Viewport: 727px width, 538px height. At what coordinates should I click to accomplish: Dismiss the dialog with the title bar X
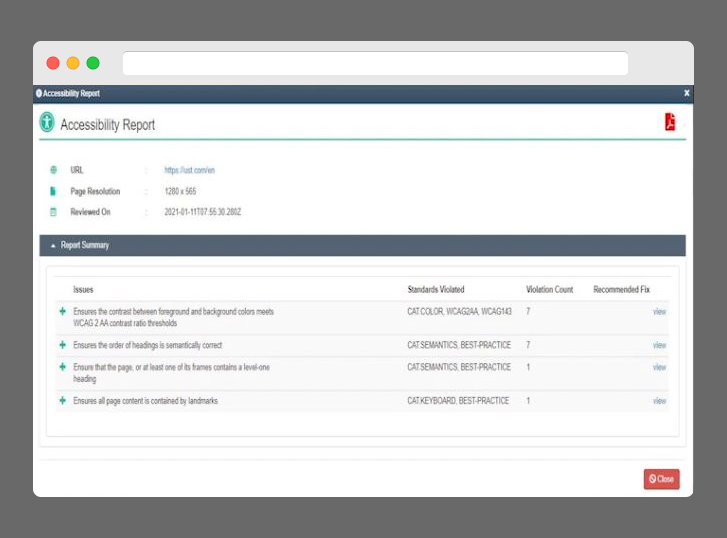pos(686,93)
